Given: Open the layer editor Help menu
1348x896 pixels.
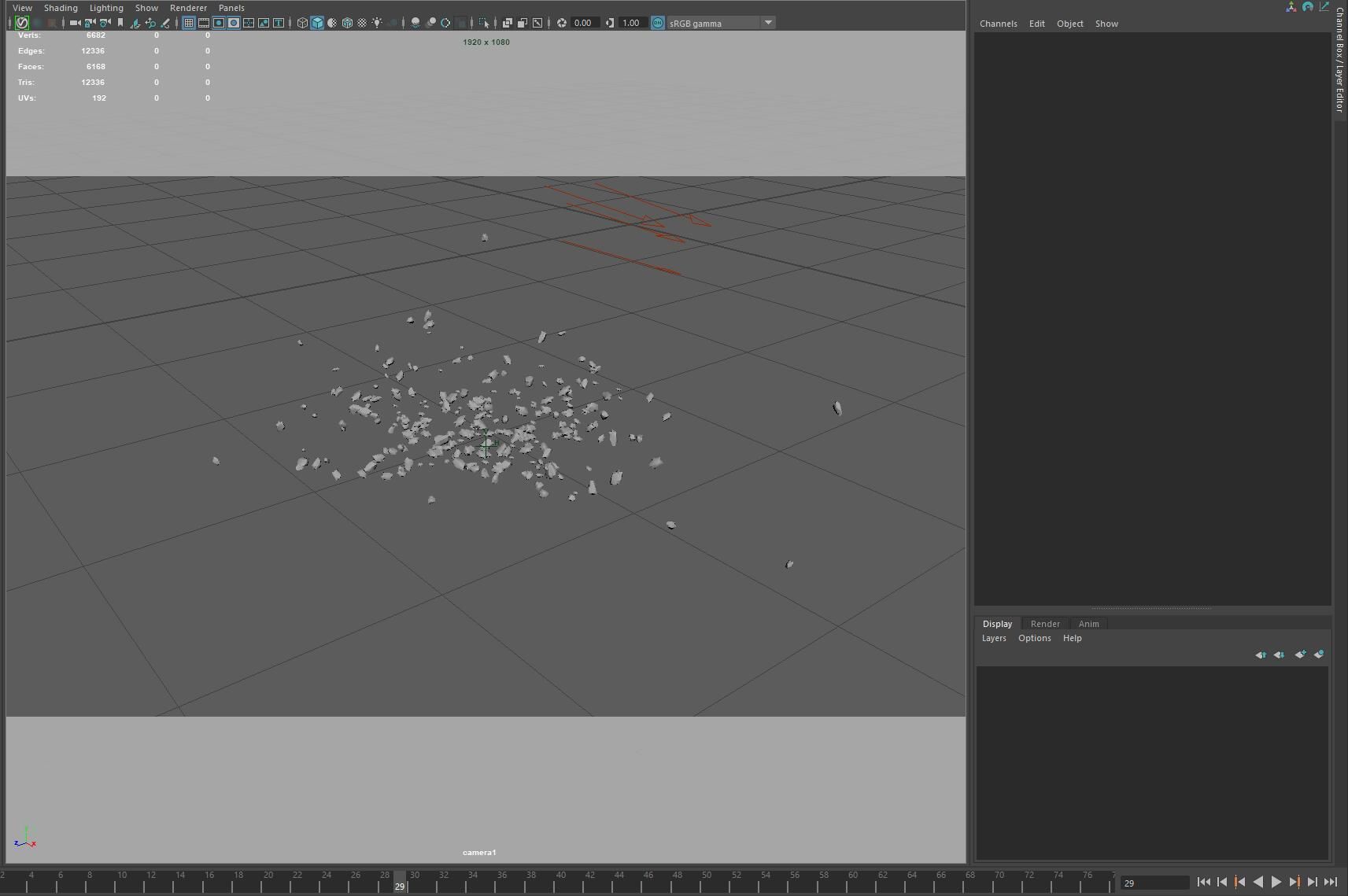Looking at the screenshot, I should pos(1072,638).
